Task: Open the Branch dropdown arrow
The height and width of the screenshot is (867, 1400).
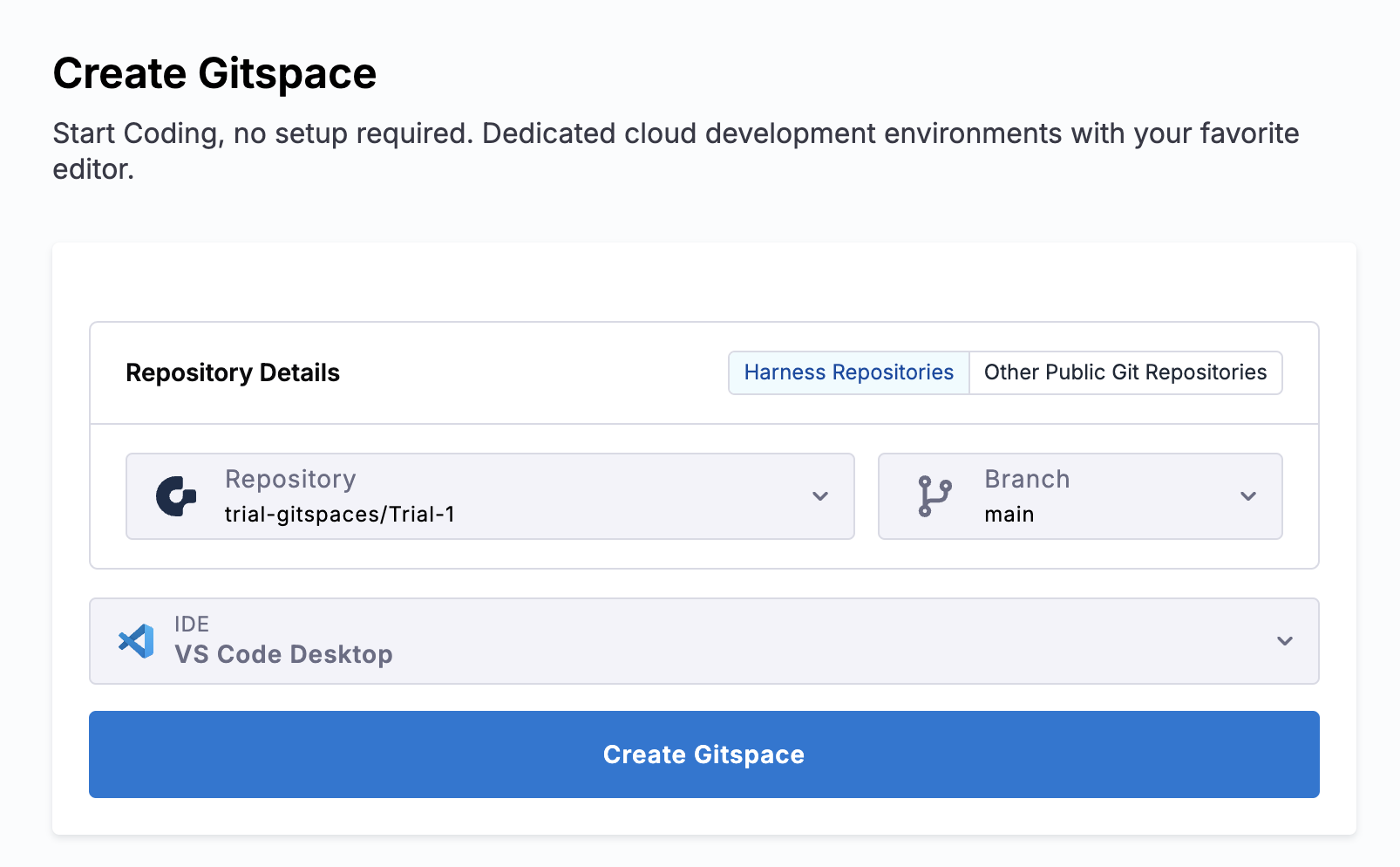Action: (1247, 496)
